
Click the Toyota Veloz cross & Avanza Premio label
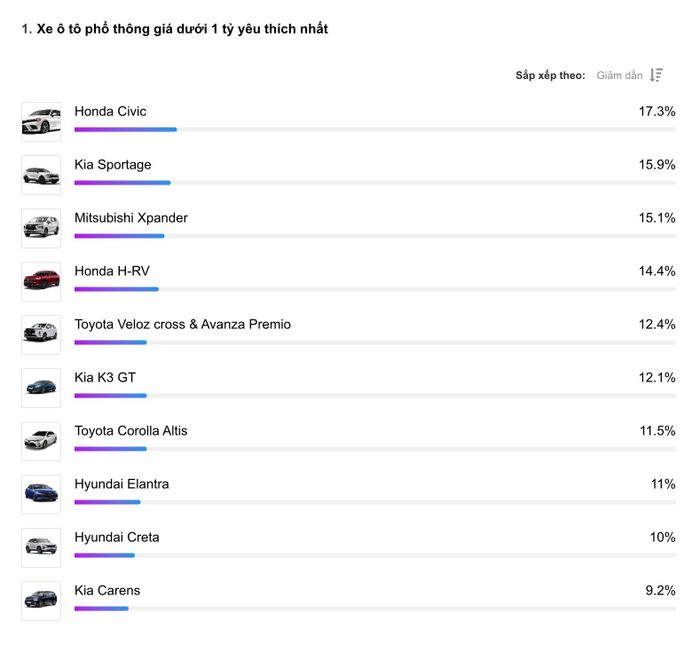tap(183, 324)
